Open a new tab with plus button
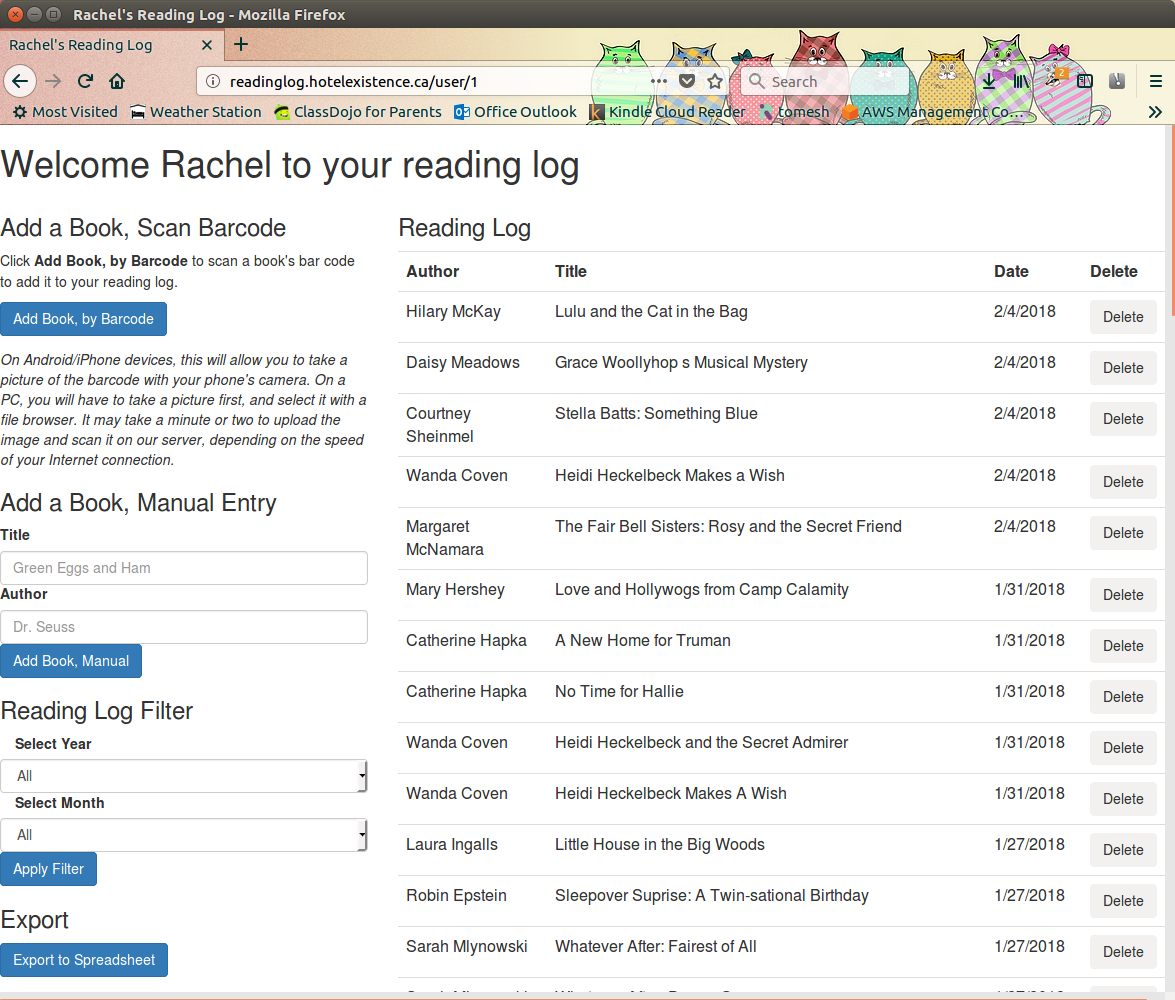Image resolution: width=1175 pixels, height=1000 pixels. click(x=241, y=44)
